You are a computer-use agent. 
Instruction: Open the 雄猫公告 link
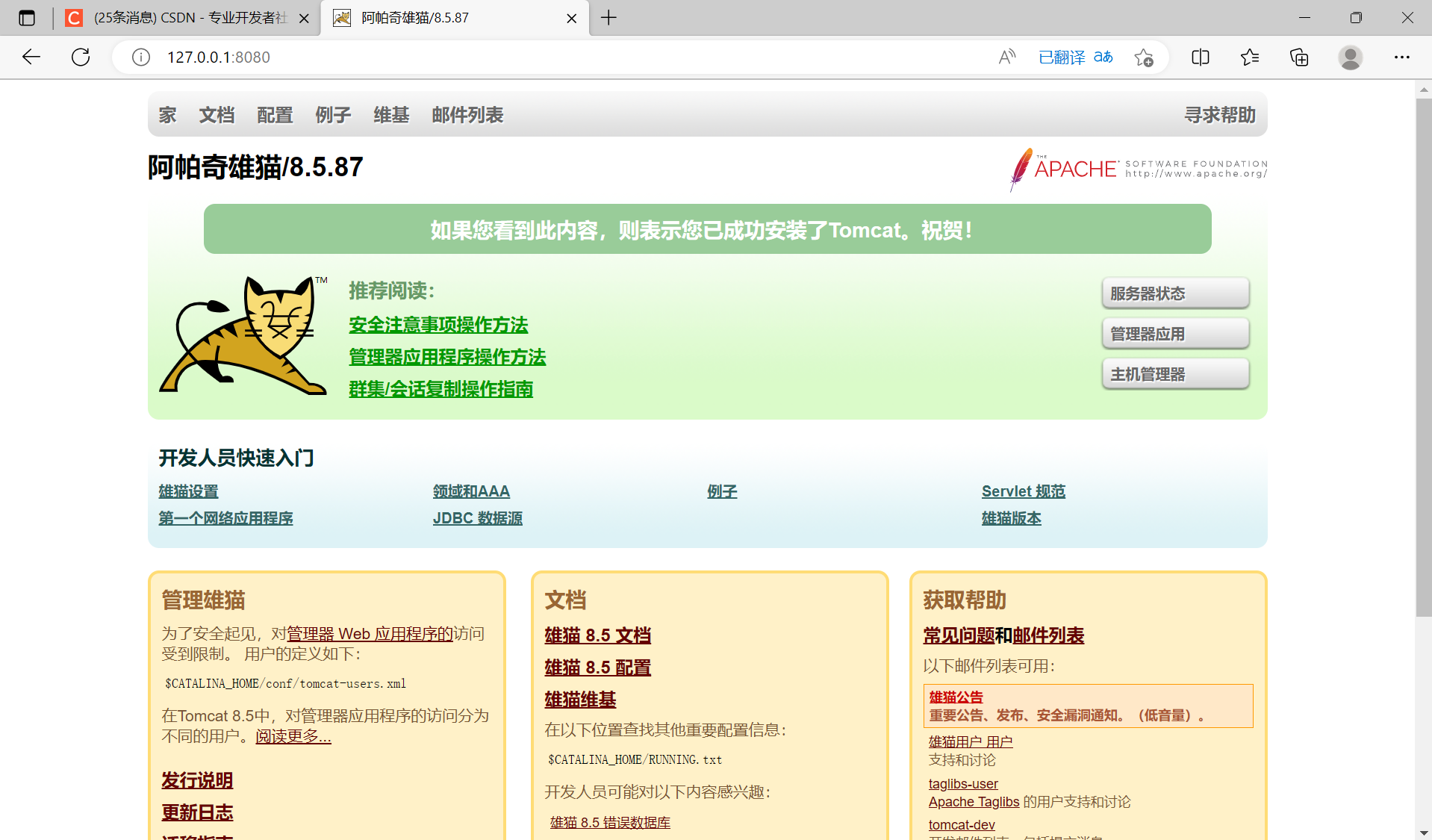pos(956,697)
